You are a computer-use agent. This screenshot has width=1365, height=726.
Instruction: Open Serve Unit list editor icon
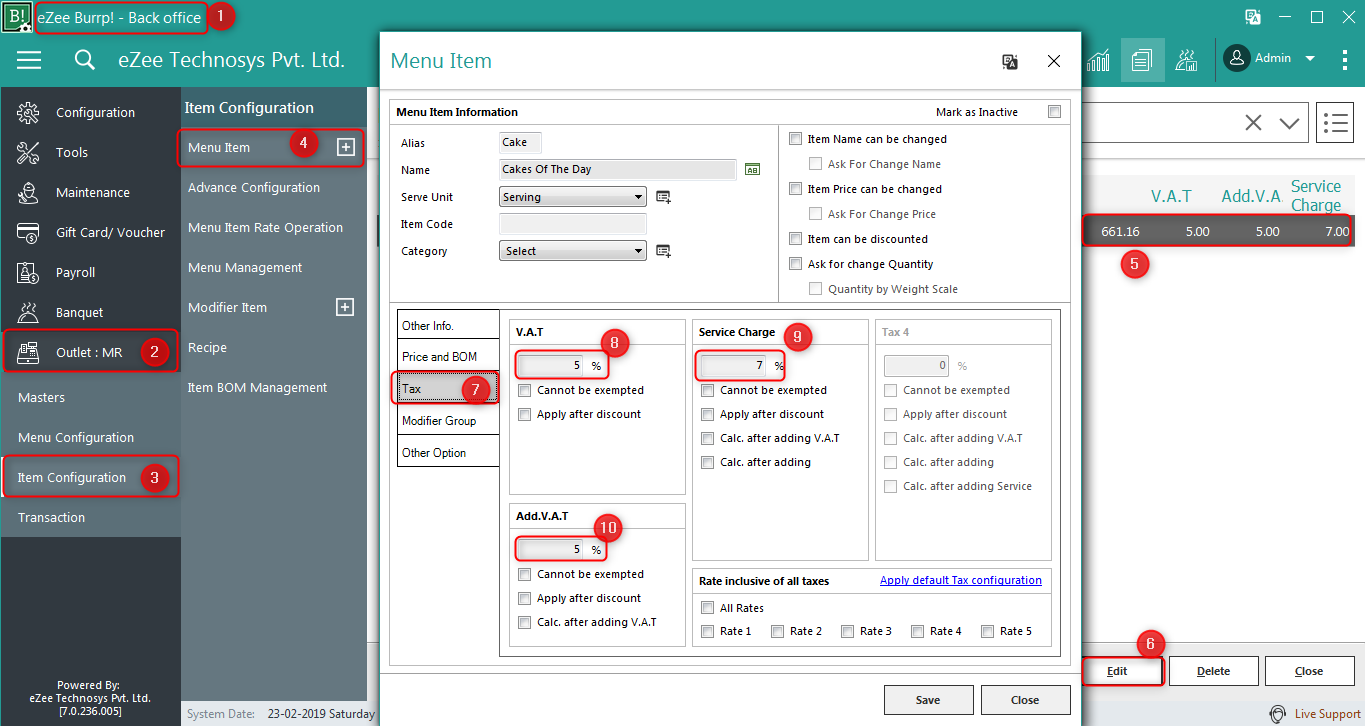[x=663, y=197]
